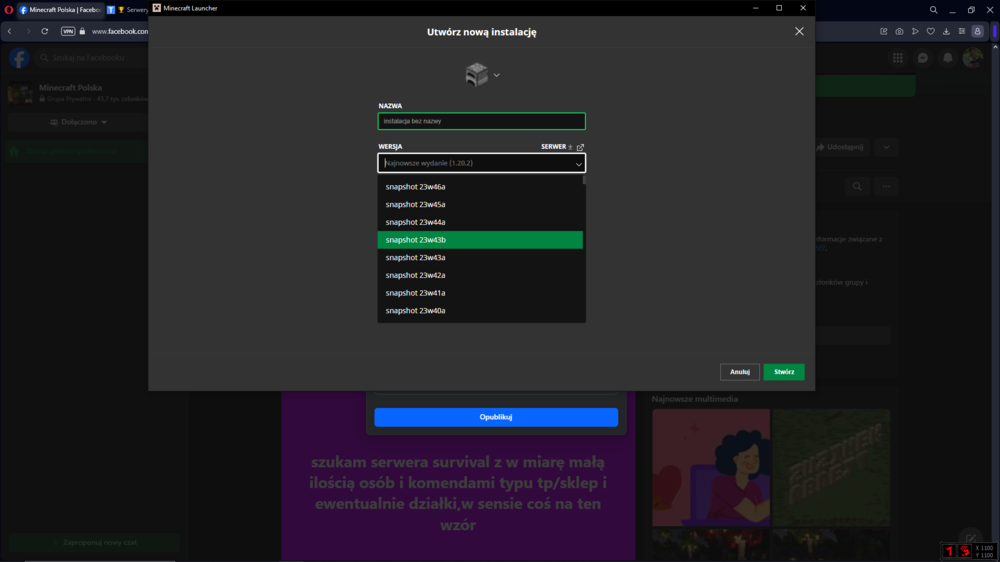Click Opublikuj button in Facebook window
This screenshot has height=562, width=1000.
496,417
